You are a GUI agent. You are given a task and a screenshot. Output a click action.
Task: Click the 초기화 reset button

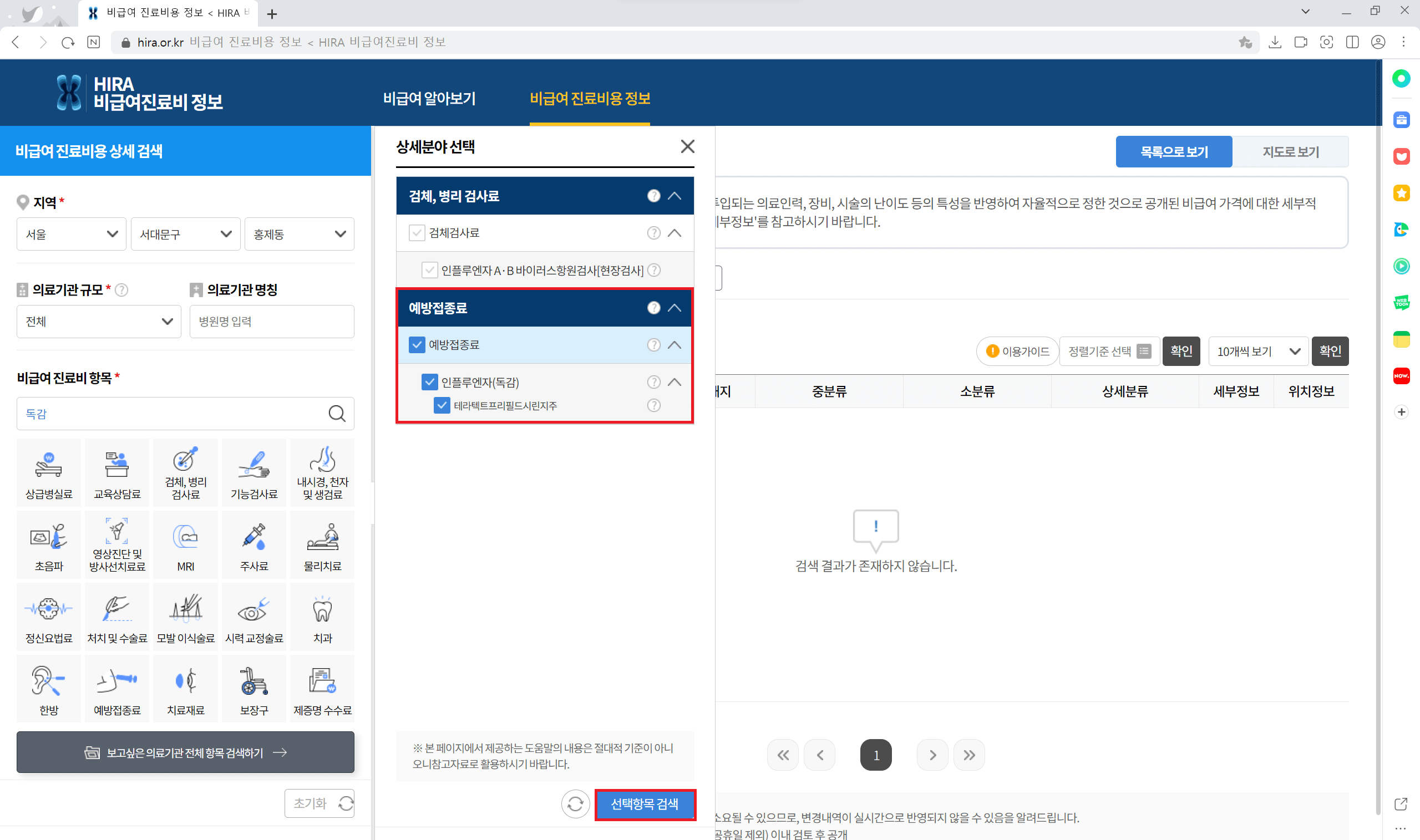click(319, 803)
